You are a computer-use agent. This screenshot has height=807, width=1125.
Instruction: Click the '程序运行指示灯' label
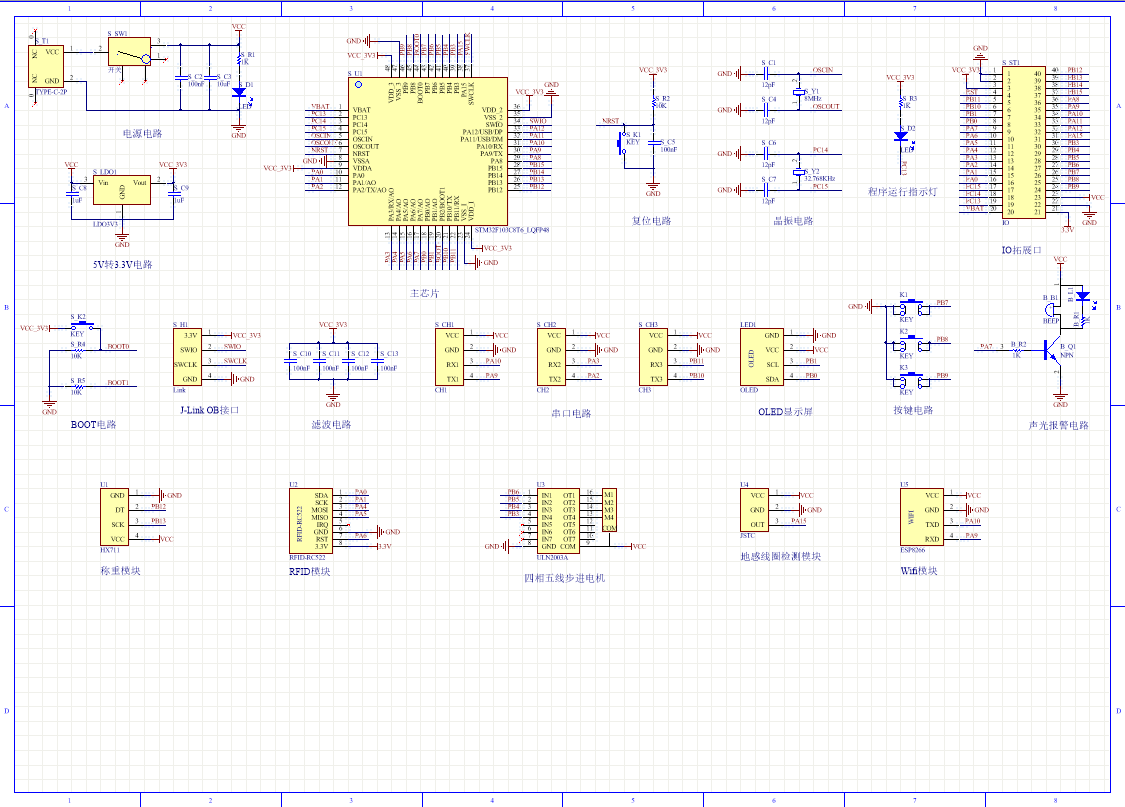pos(903,192)
